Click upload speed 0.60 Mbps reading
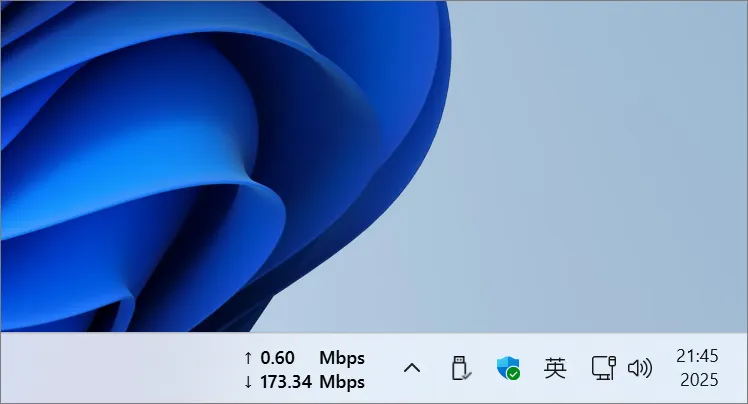748x404 pixels. click(x=304, y=358)
